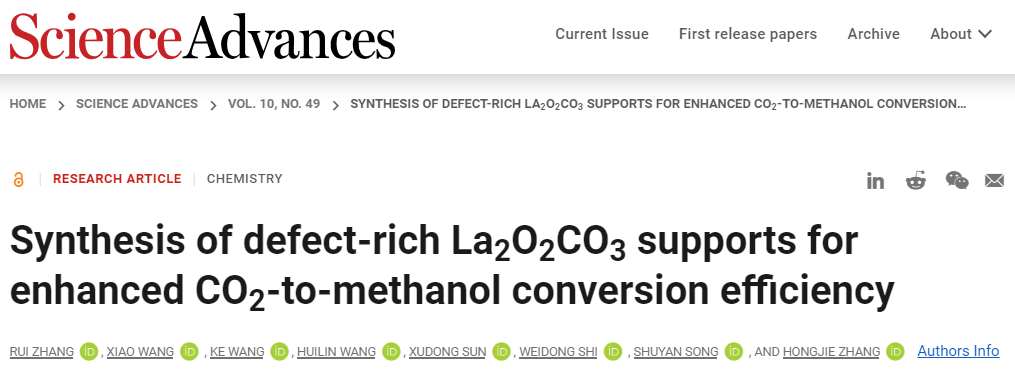Go to Current Issue
The width and height of the screenshot is (1015, 369).
pyautogui.click(x=602, y=34)
